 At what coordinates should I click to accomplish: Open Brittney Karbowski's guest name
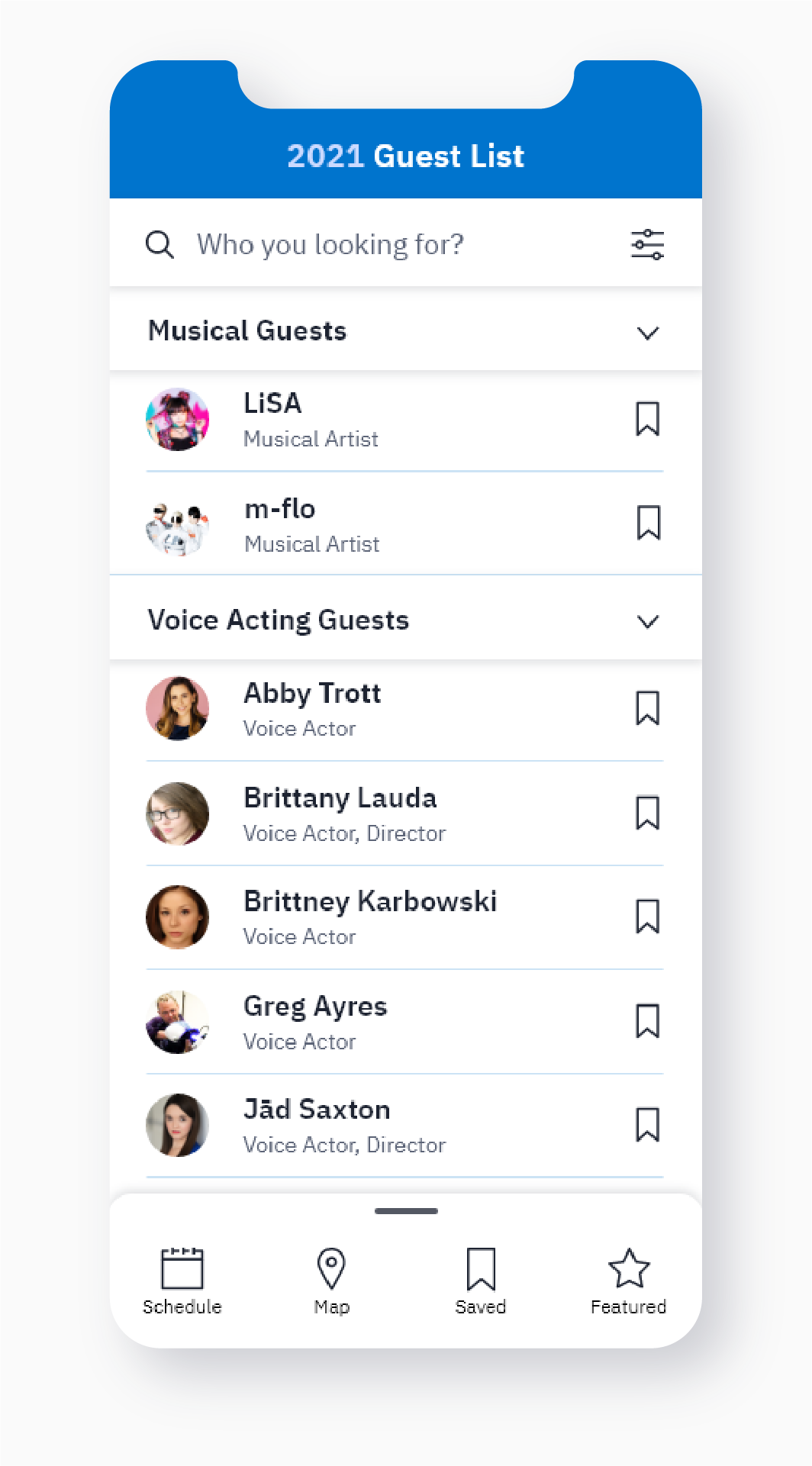point(370,901)
